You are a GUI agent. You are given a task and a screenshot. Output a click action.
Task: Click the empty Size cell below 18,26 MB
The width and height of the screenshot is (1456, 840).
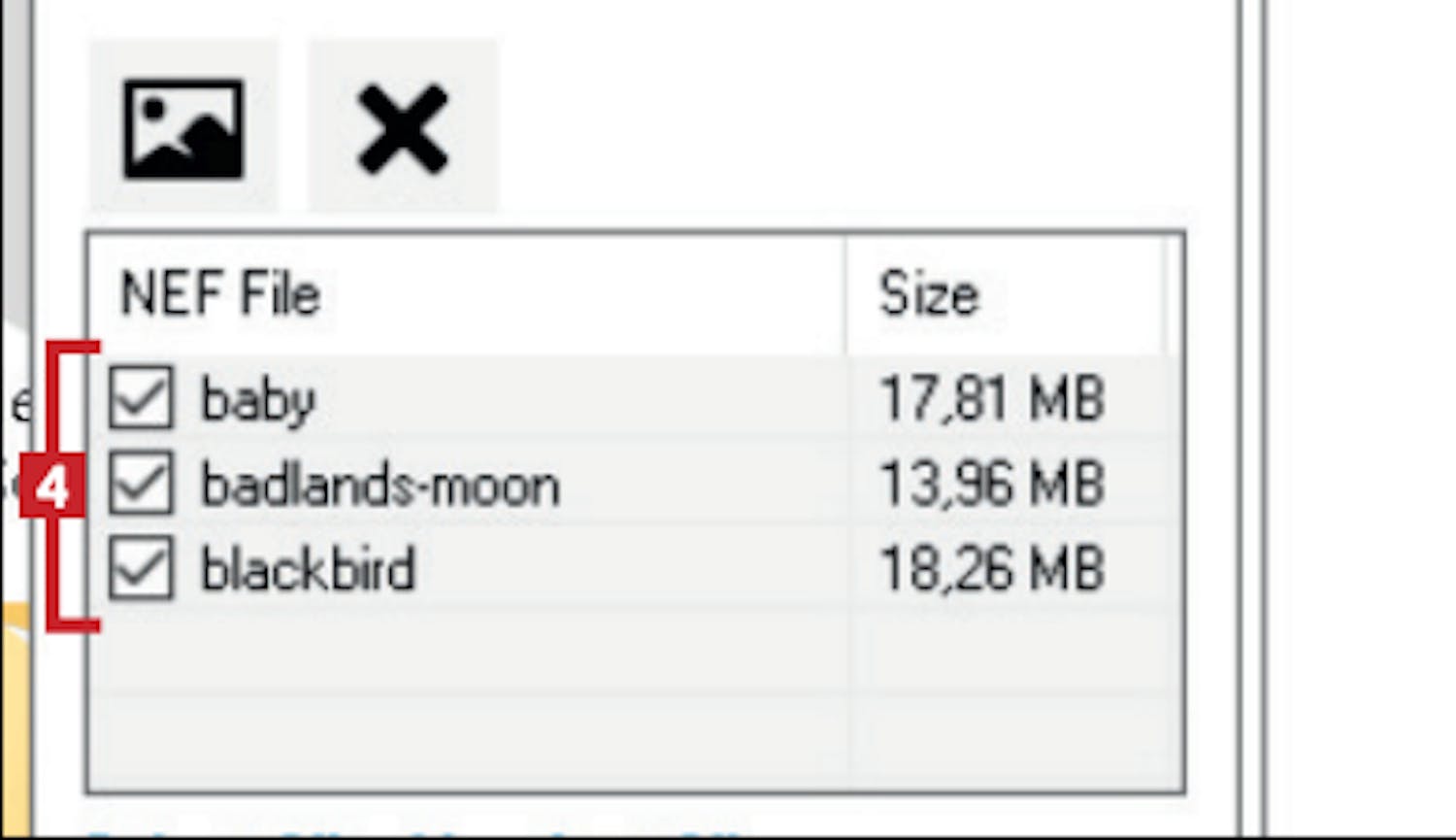pyautogui.click(x=1009, y=652)
